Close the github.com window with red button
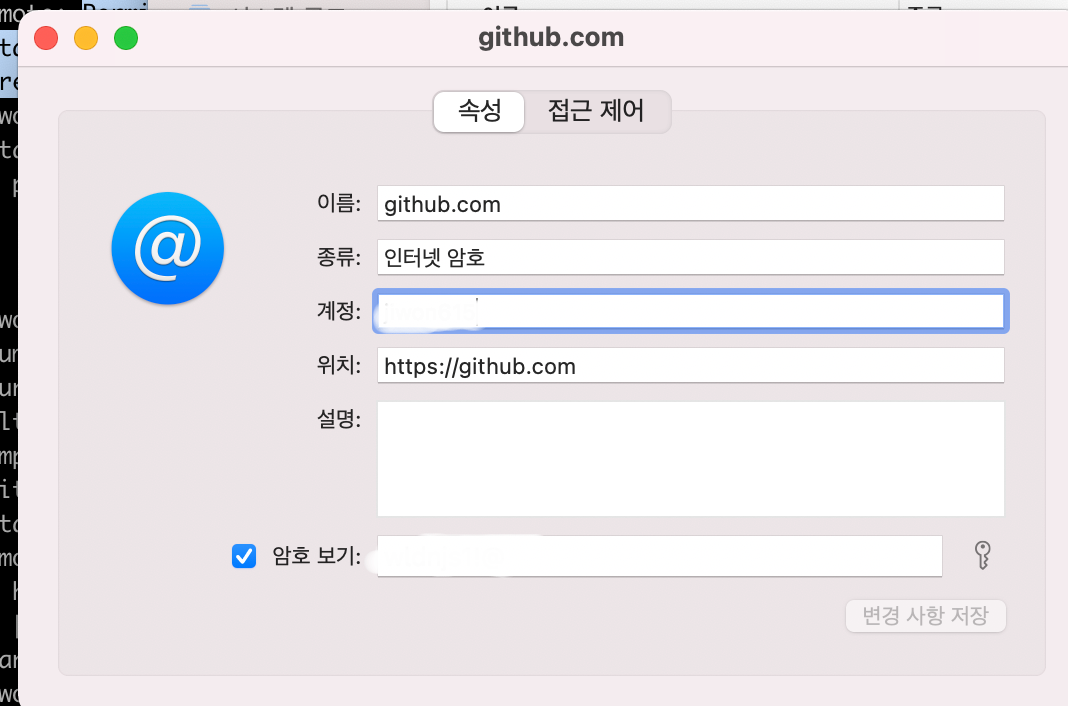 (46, 38)
